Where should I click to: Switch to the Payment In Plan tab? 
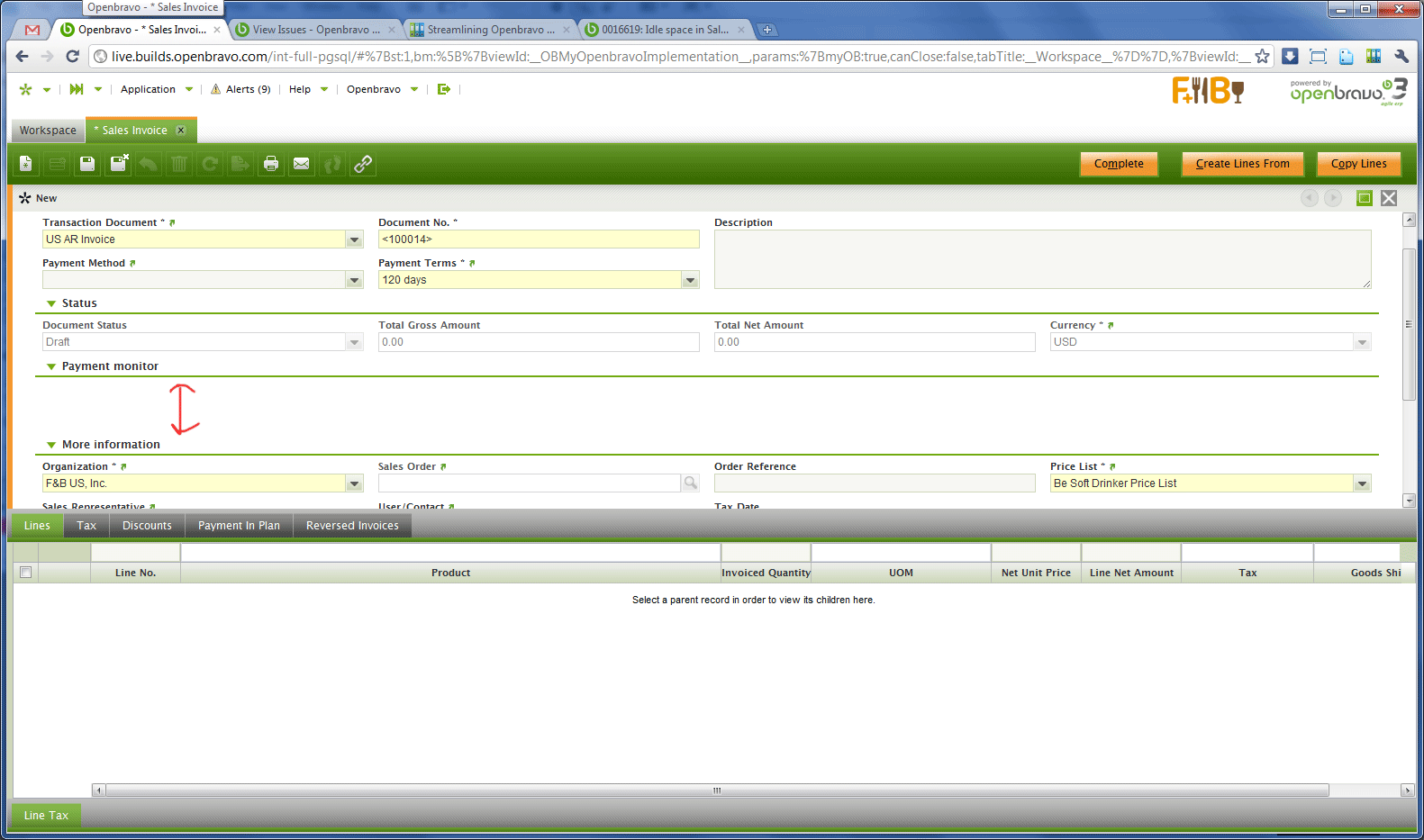(239, 526)
